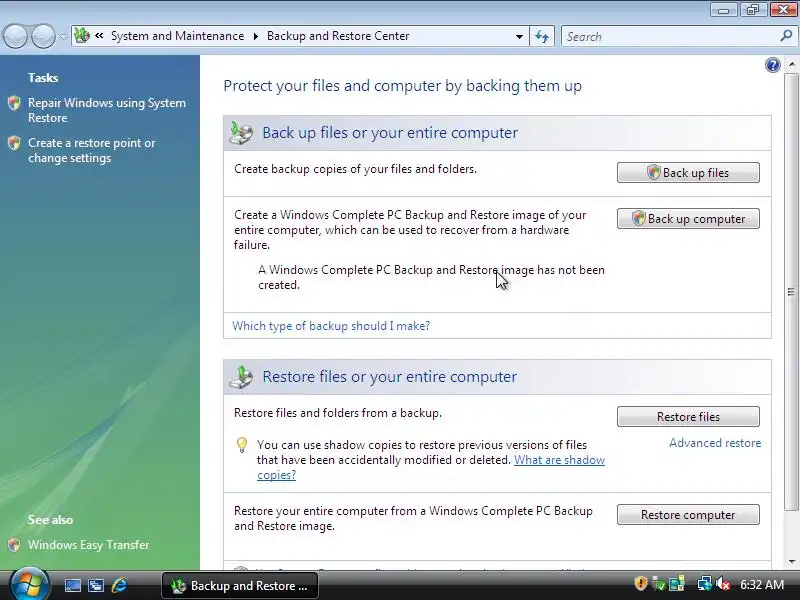Click the light bulb tip icon
Image resolution: width=800 pixels, height=600 pixels.
pyautogui.click(x=242, y=445)
